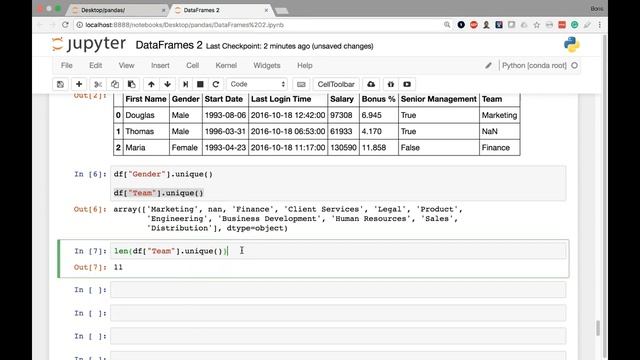640x360 pixels.
Task: Reload the browser page
Action: coord(65,25)
